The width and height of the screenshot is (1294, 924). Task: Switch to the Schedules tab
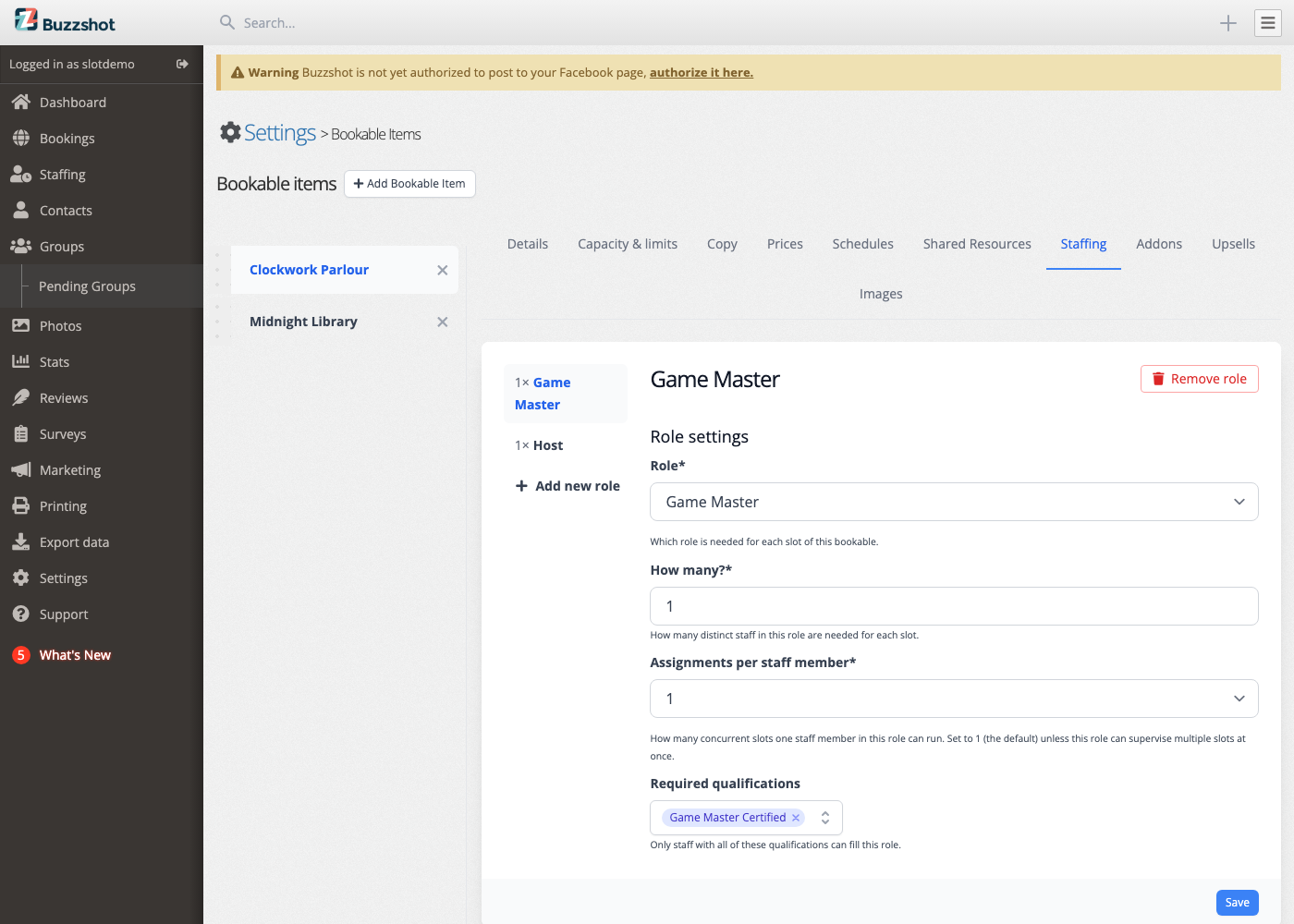[862, 244]
